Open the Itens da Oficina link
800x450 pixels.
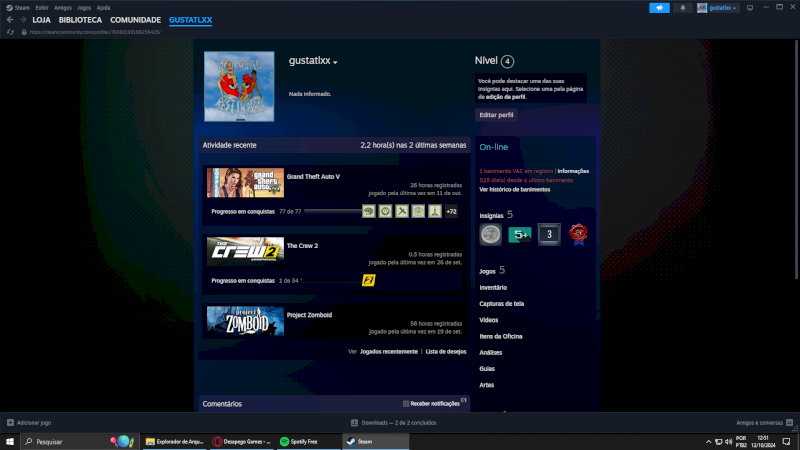(x=501, y=336)
